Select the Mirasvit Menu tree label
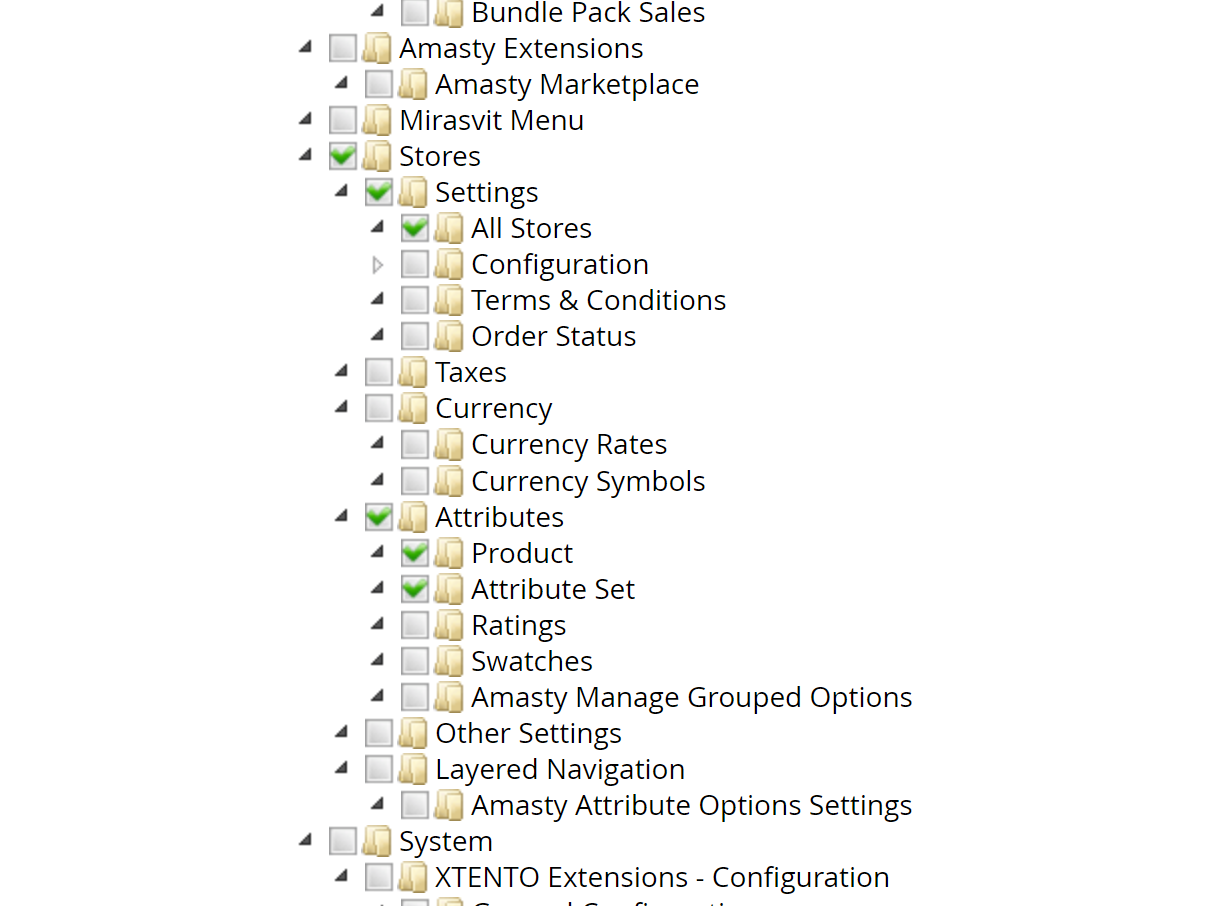The width and height of the screenshot is (1210, 906). click(x=491, y=120)
